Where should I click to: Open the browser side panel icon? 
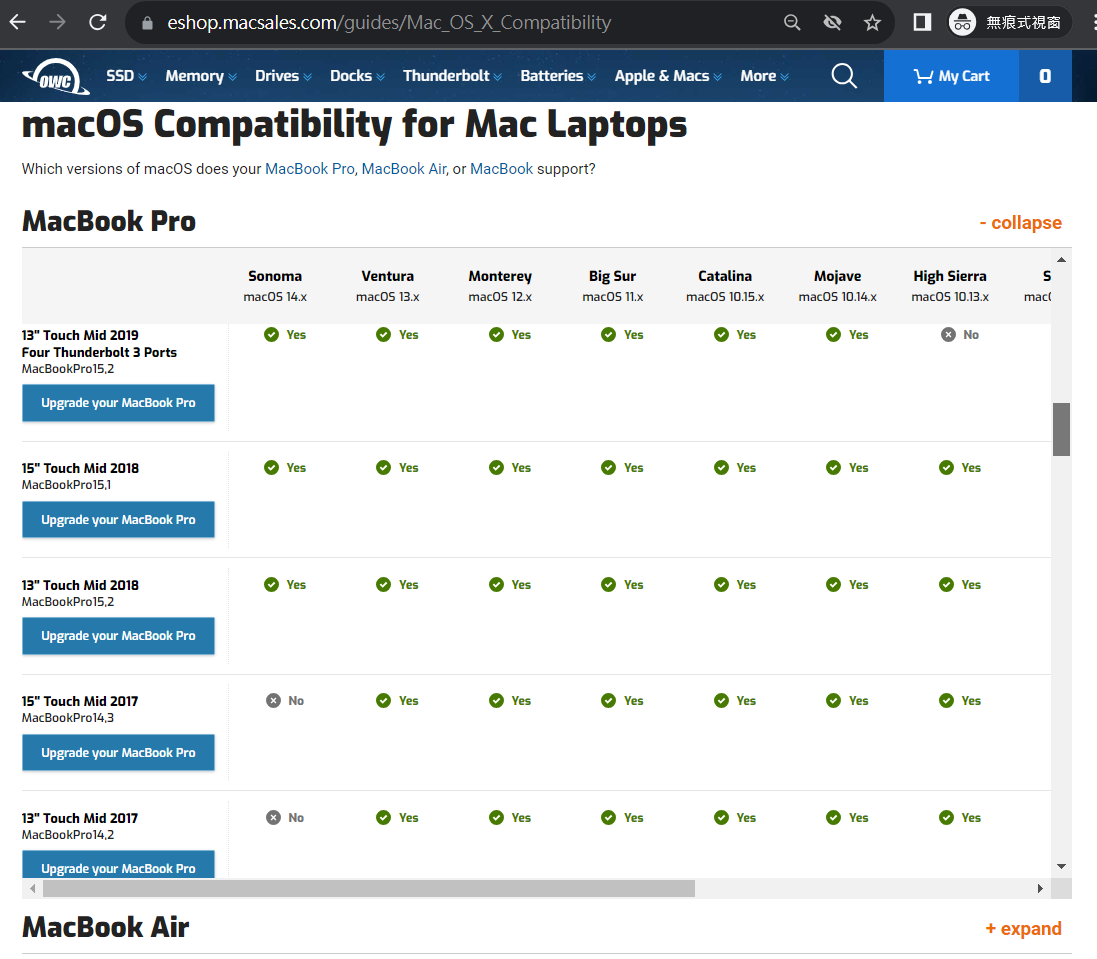coord(922,22)
